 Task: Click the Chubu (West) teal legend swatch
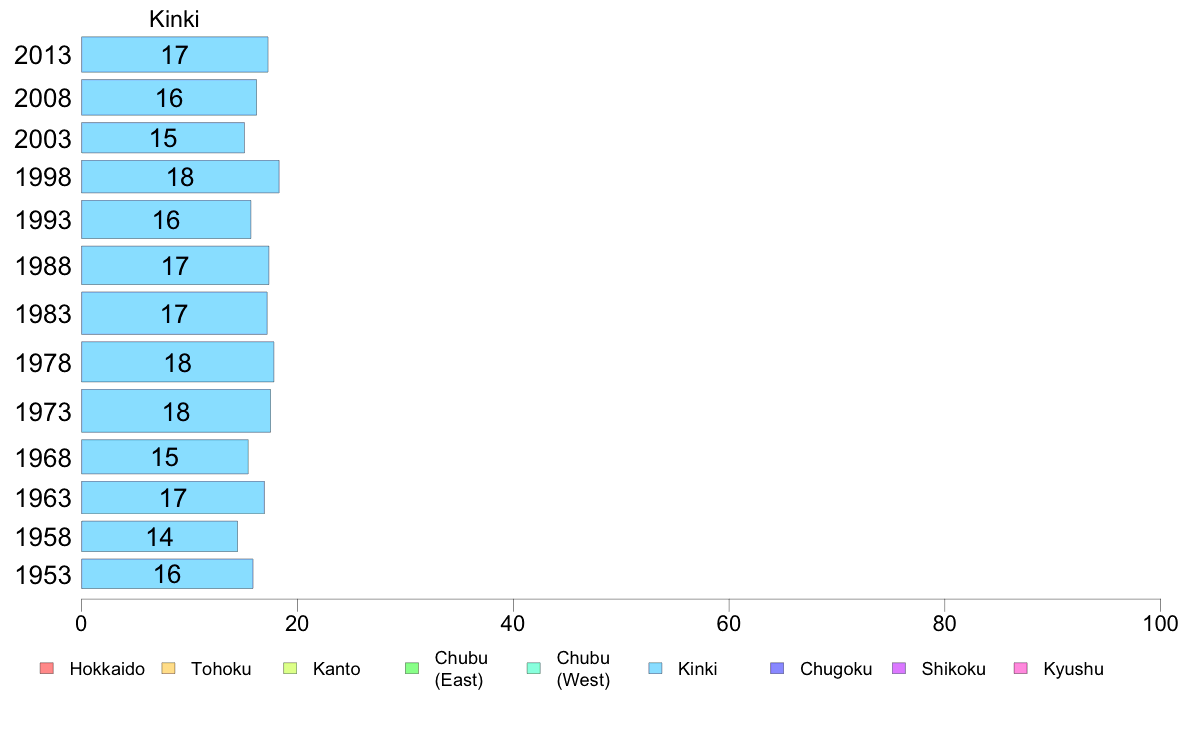tap(533, 669)
